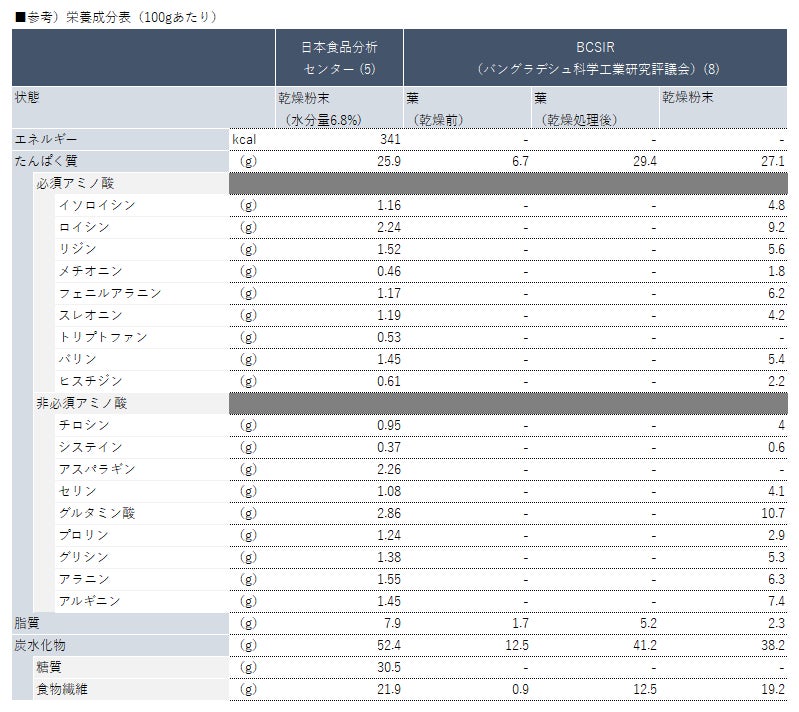Select protein value '25.9'

(x=389, y=162)
